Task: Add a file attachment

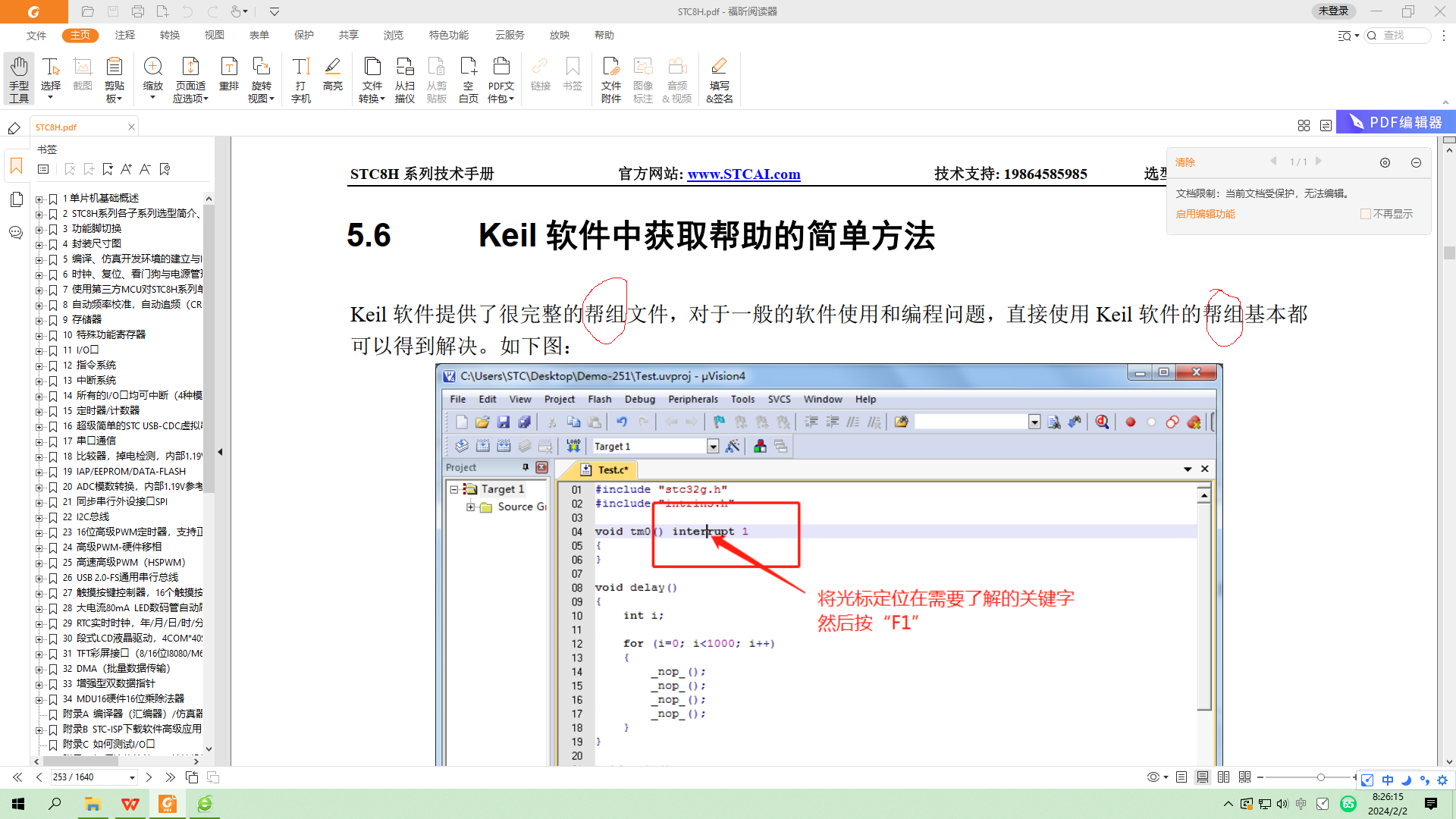Action: click(x=611, y=79)
